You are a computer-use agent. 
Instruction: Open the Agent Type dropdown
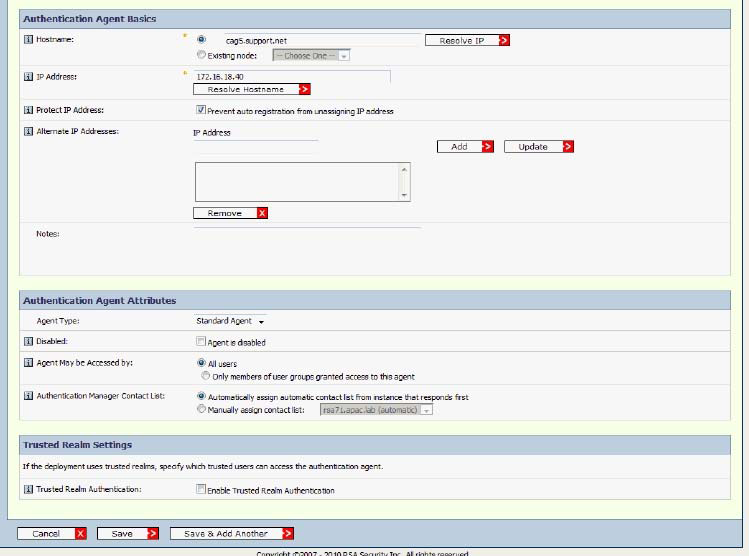[x=231, y=322]
